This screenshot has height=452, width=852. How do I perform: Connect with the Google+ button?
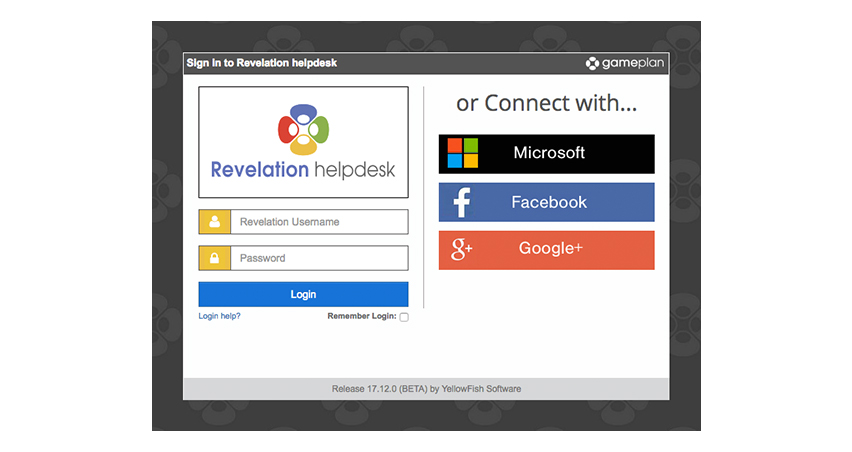click(547, 250)
